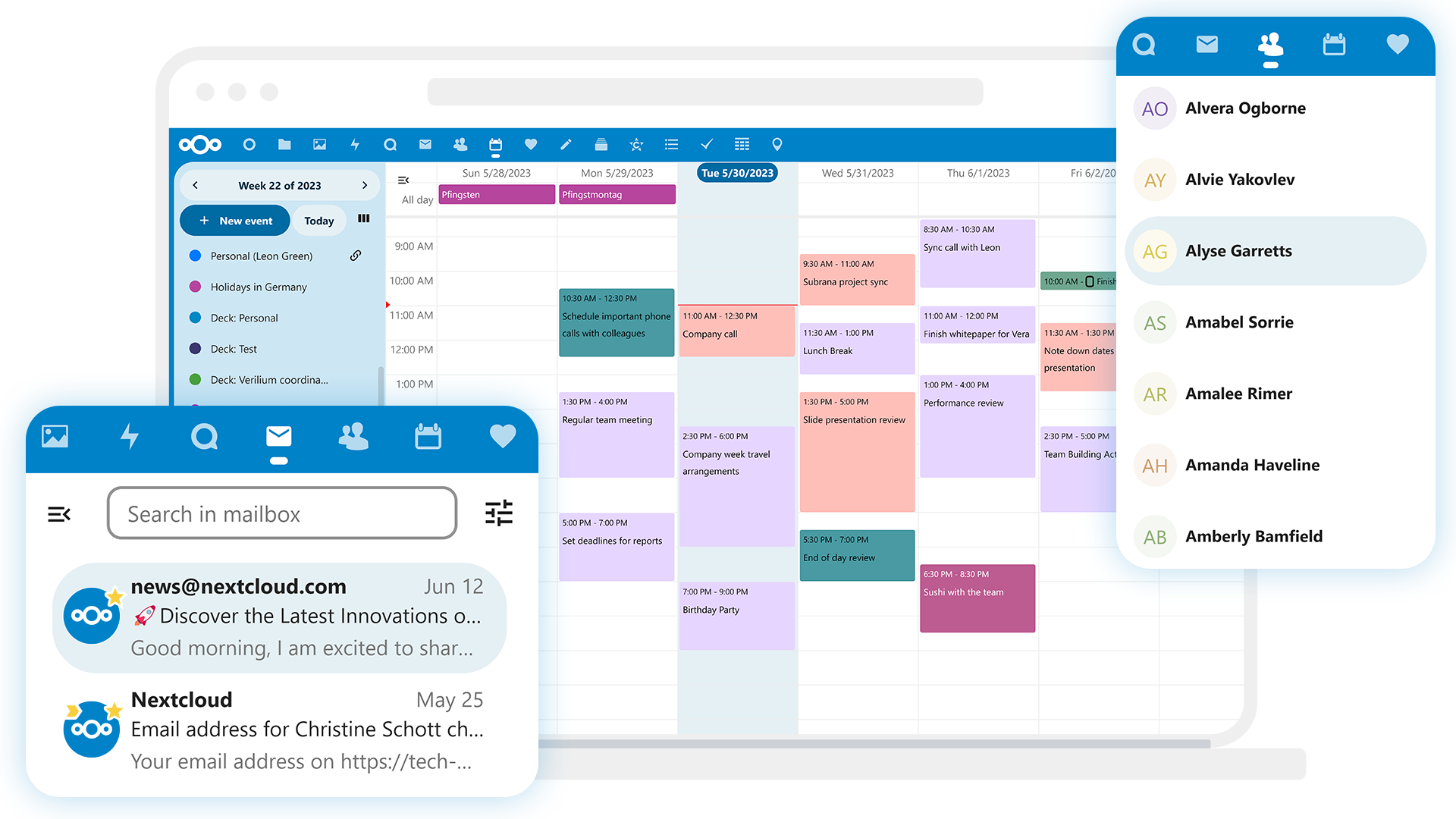Enable the density toggle in calendar header
The image size is (1456, 819).
coord(363,219)
